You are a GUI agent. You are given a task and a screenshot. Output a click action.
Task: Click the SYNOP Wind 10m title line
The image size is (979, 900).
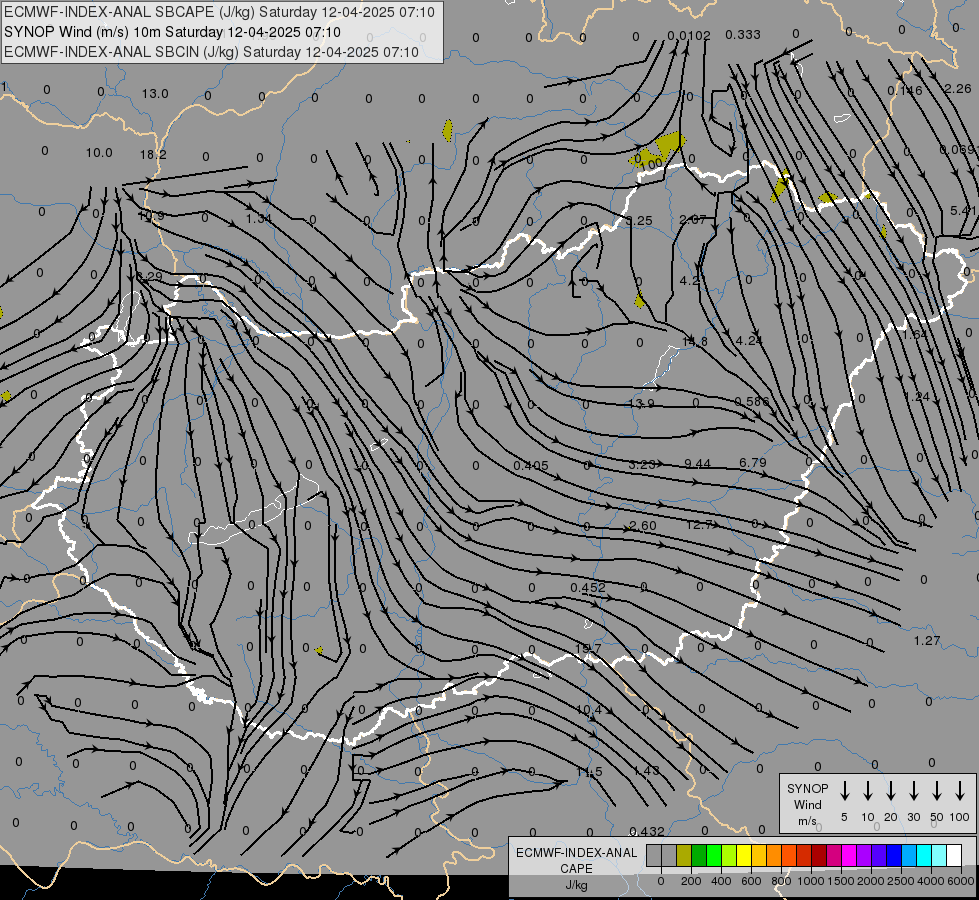pyautogui.click(x=172, y=32)
